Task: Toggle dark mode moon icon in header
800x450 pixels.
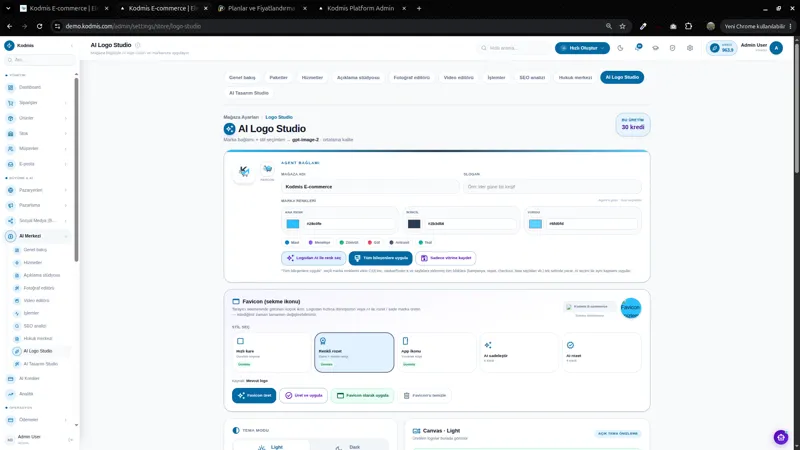Action: point(620,48)
